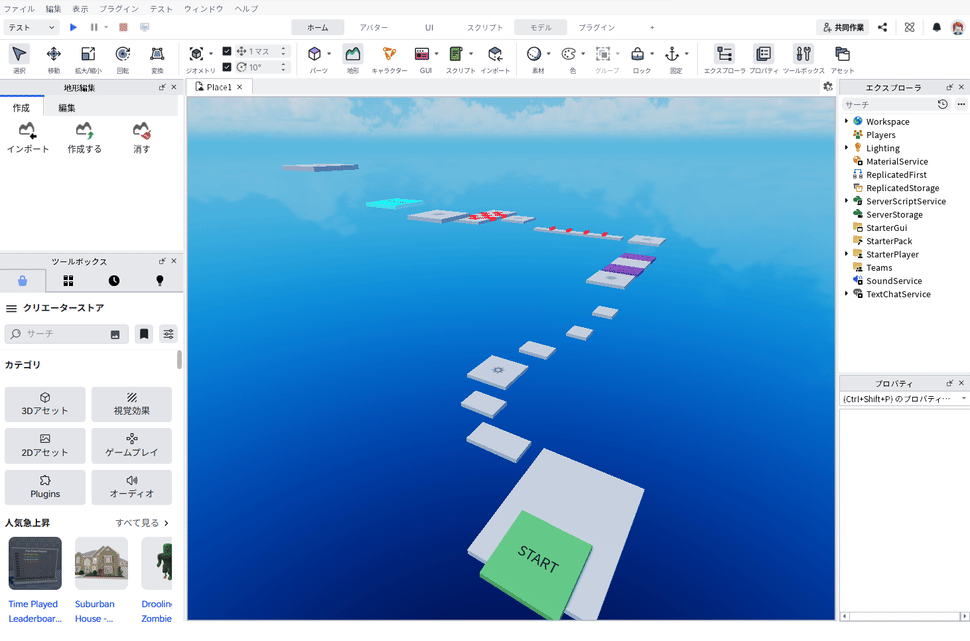The height and width of the screenshot is (641, 970).
Task: Open the 編集 tab in terrain editor
Action: tap(67, 108)
